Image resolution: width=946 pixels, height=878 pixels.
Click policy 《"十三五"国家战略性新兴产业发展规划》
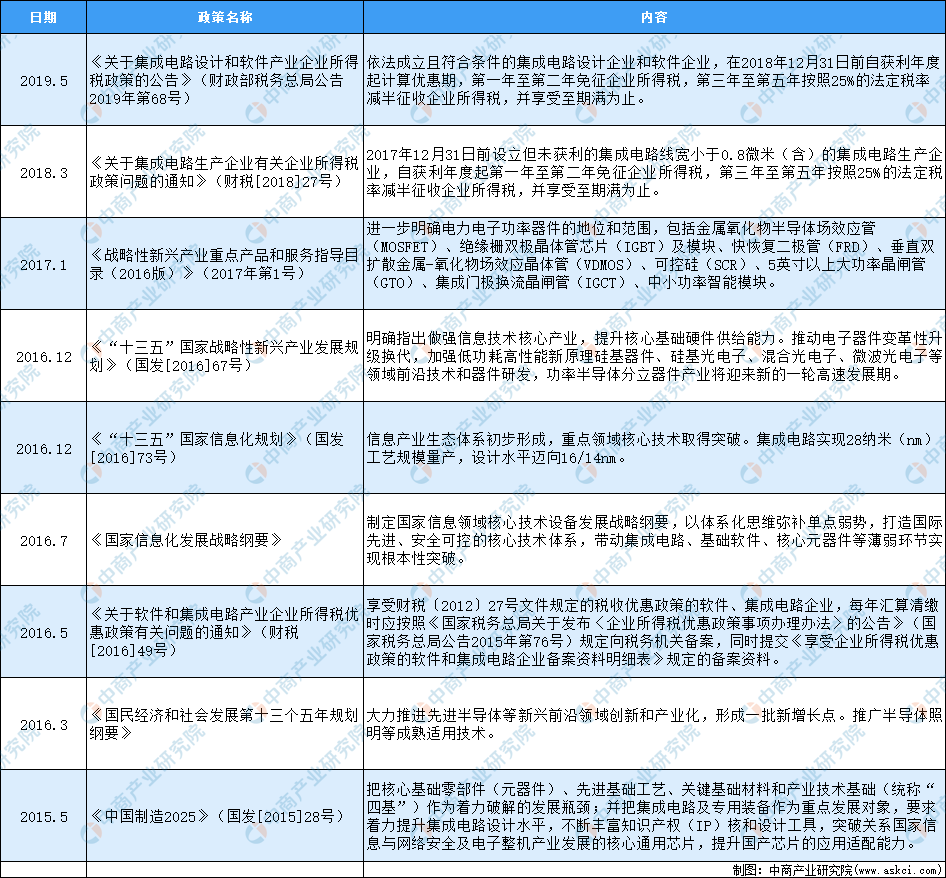pyautogui.click(x=224, y=356)
